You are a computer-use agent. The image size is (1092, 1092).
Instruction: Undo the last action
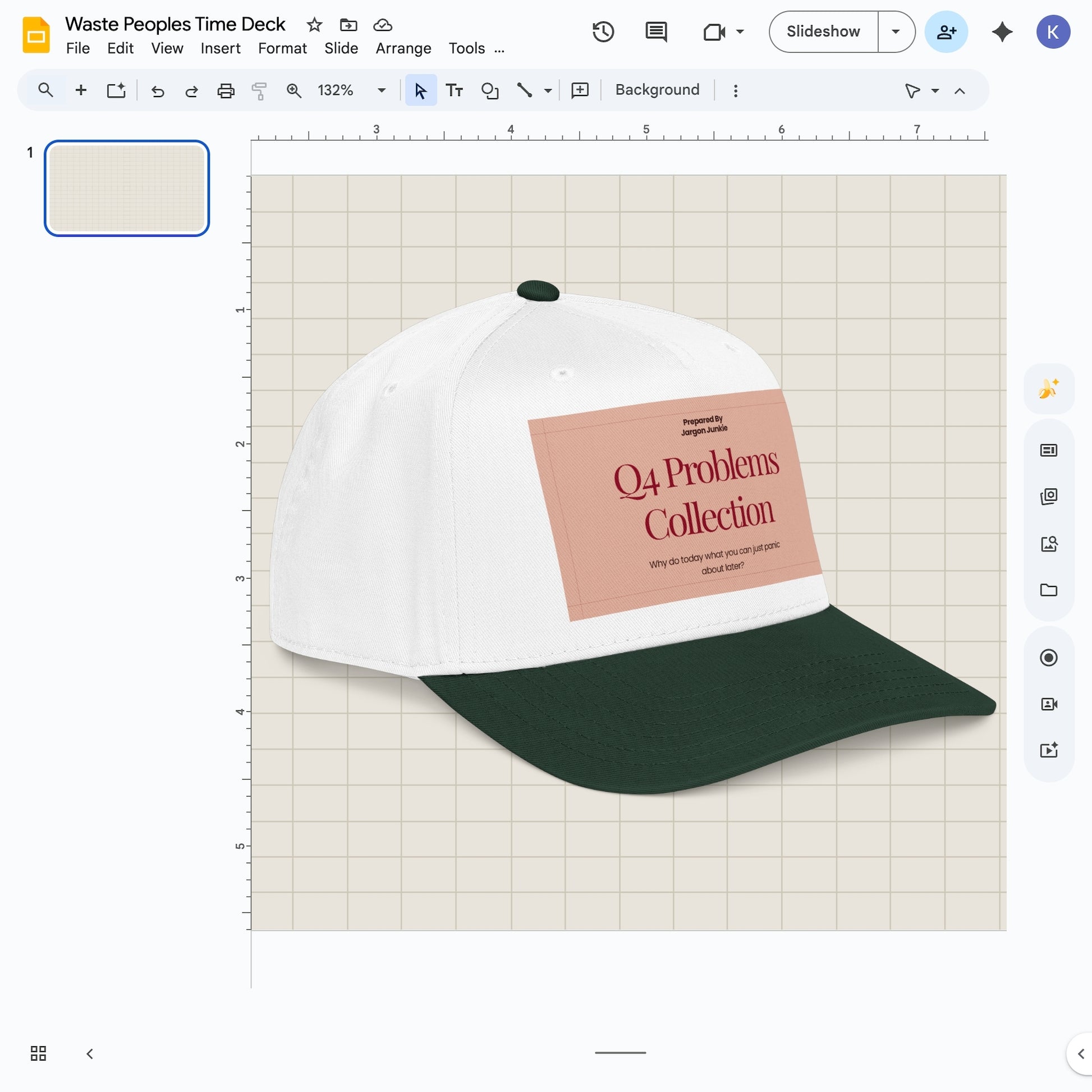158,90
